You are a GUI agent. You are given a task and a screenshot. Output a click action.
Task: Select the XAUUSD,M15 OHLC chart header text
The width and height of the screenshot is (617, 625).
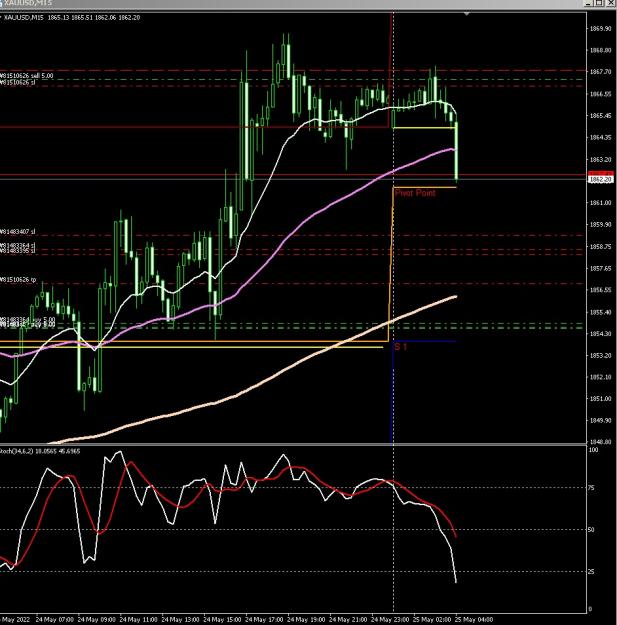(72, 18)
